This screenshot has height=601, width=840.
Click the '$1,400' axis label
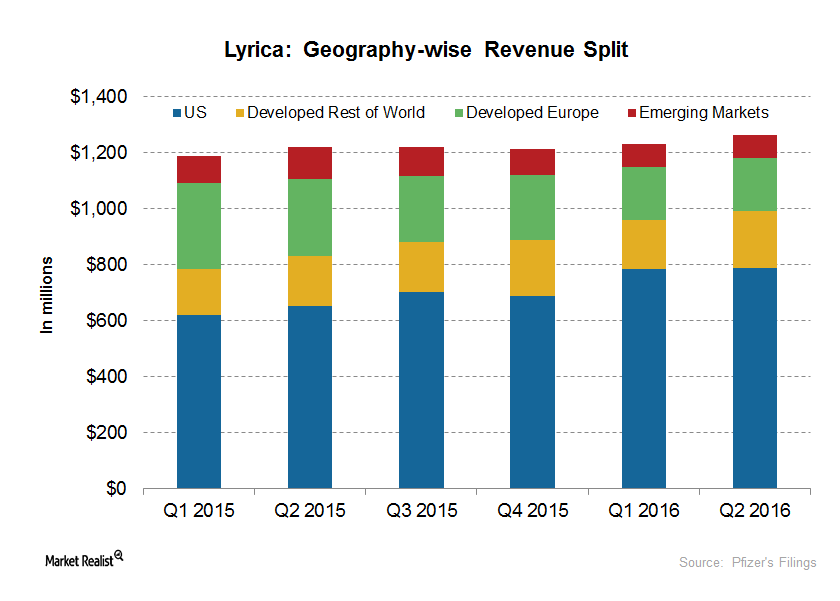(x=99, y=96)
